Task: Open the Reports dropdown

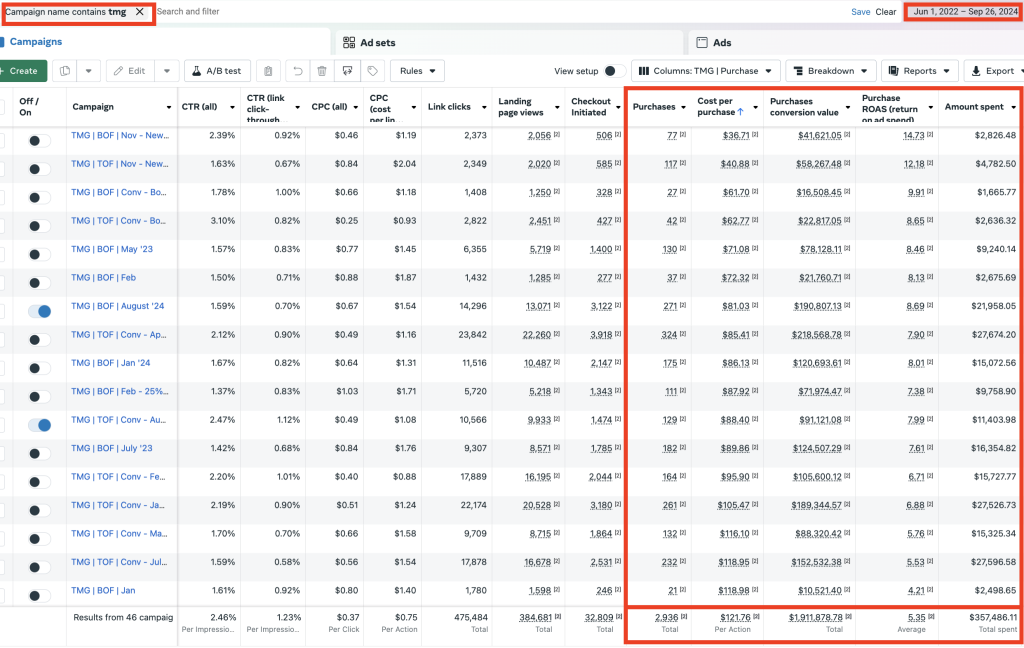Action: (x=920, y=71)
